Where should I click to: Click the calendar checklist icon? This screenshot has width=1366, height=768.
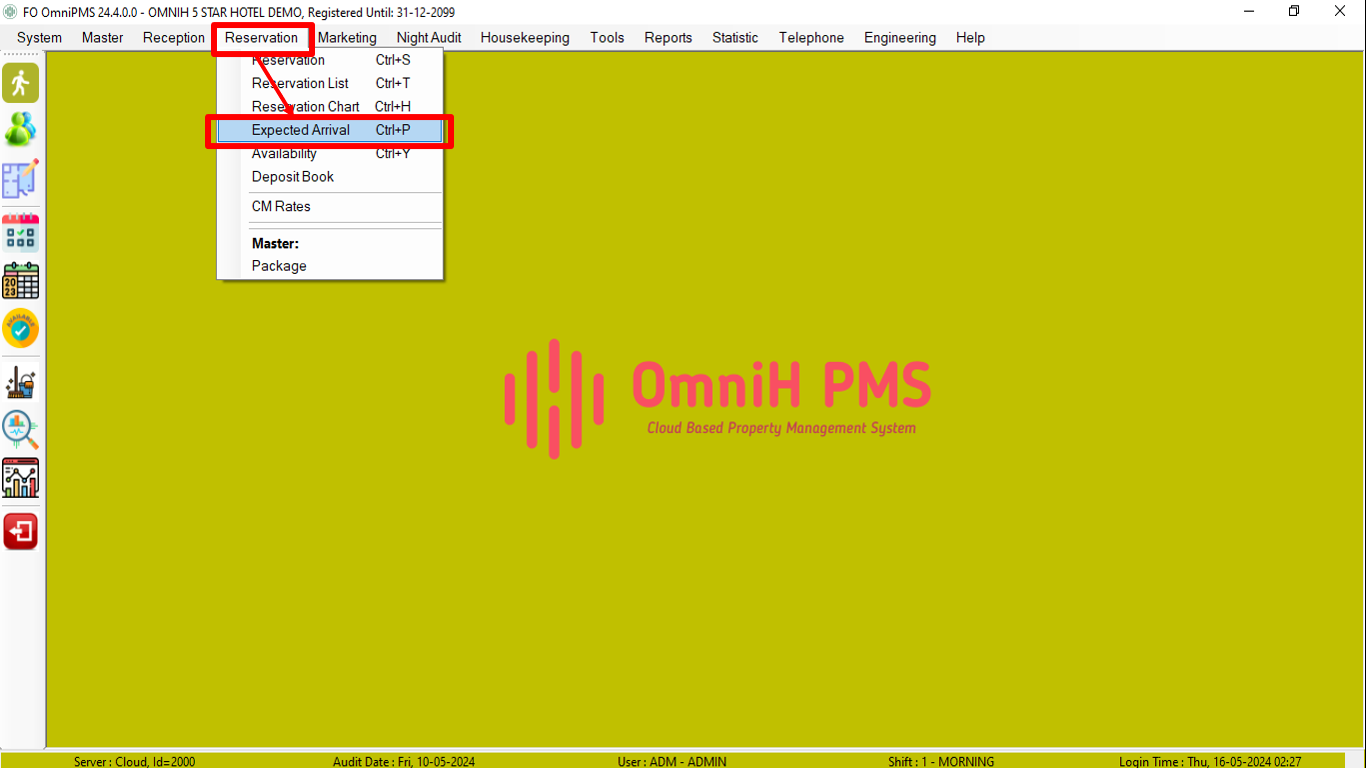[x=21, y=232]
